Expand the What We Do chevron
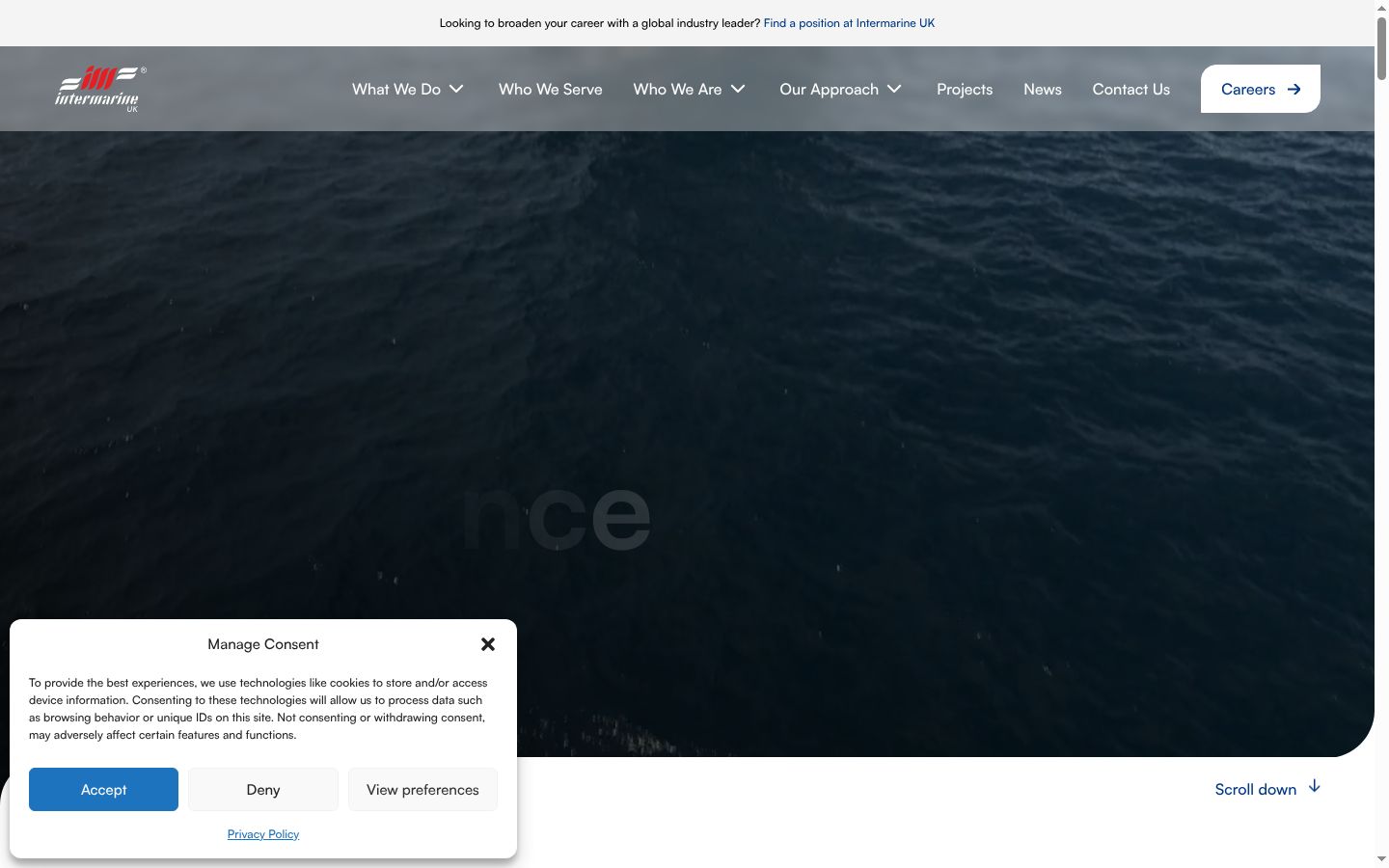Image resolution: width=1389 pixels, height=868 pixels. (457, 89)
